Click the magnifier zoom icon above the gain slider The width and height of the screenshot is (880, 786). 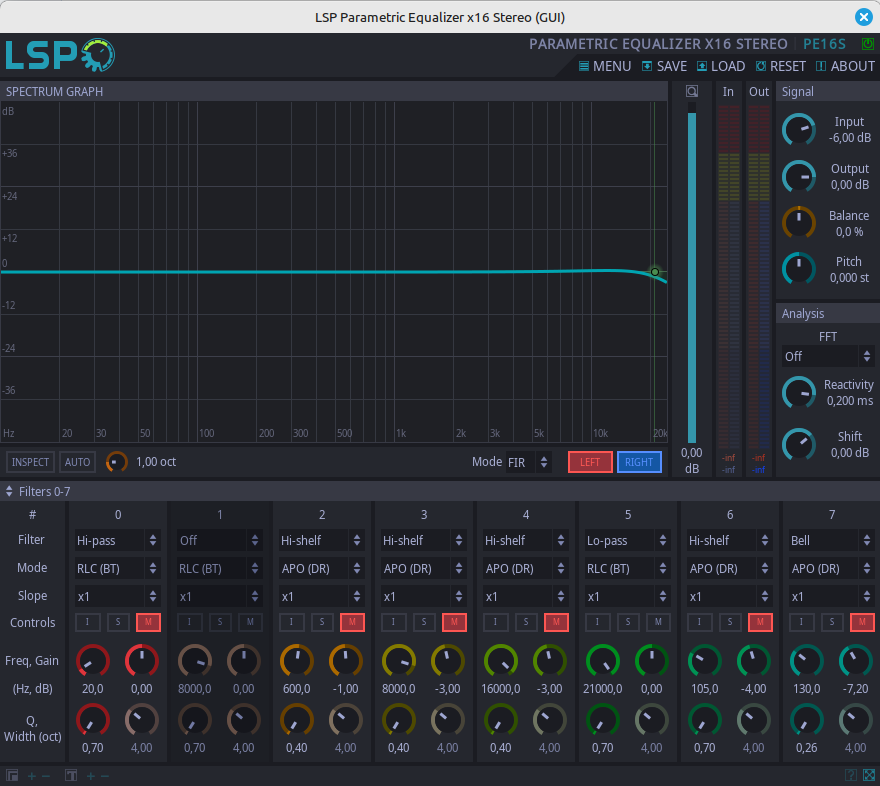point(692,91)
